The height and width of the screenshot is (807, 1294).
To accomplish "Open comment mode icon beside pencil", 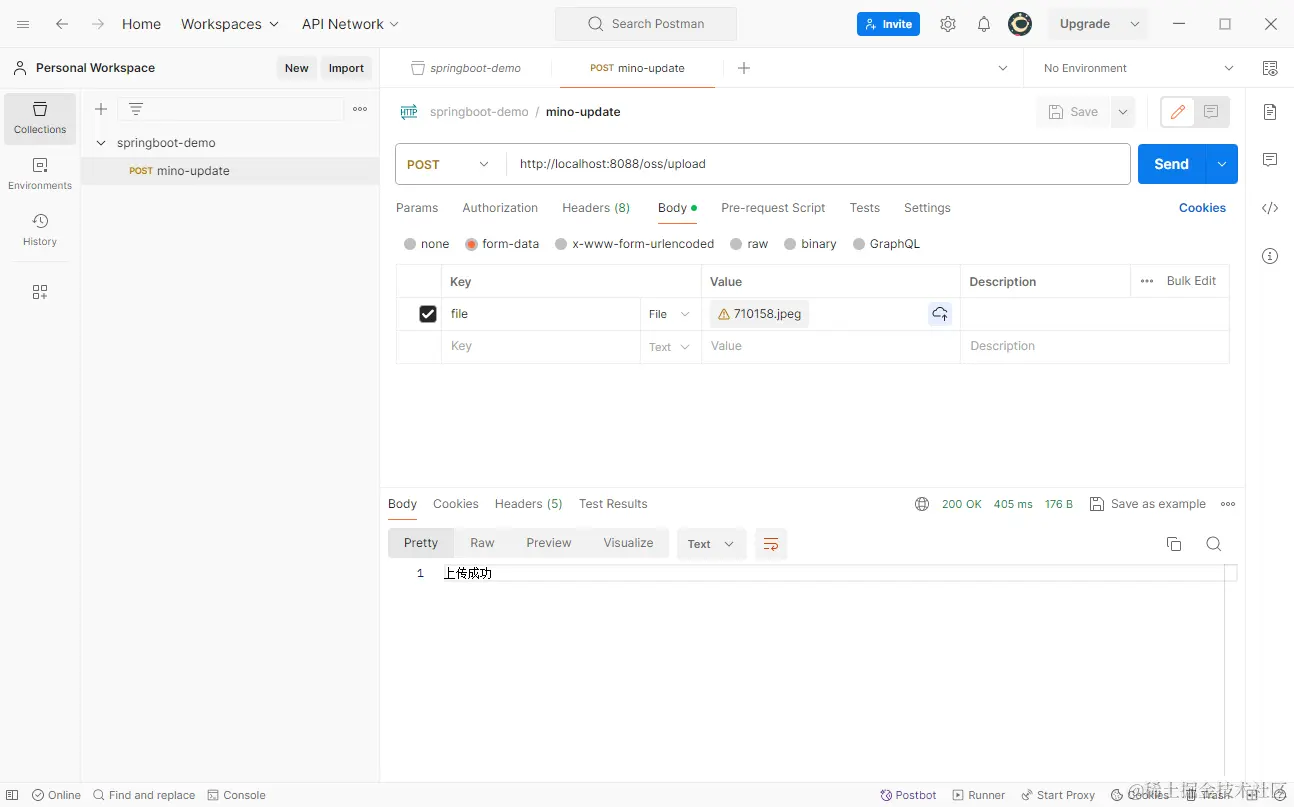I will pos(1212,112).
